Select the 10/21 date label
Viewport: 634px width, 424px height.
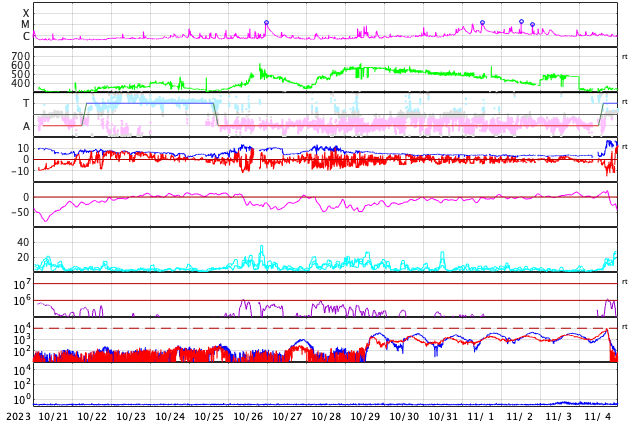pos(53,417)
